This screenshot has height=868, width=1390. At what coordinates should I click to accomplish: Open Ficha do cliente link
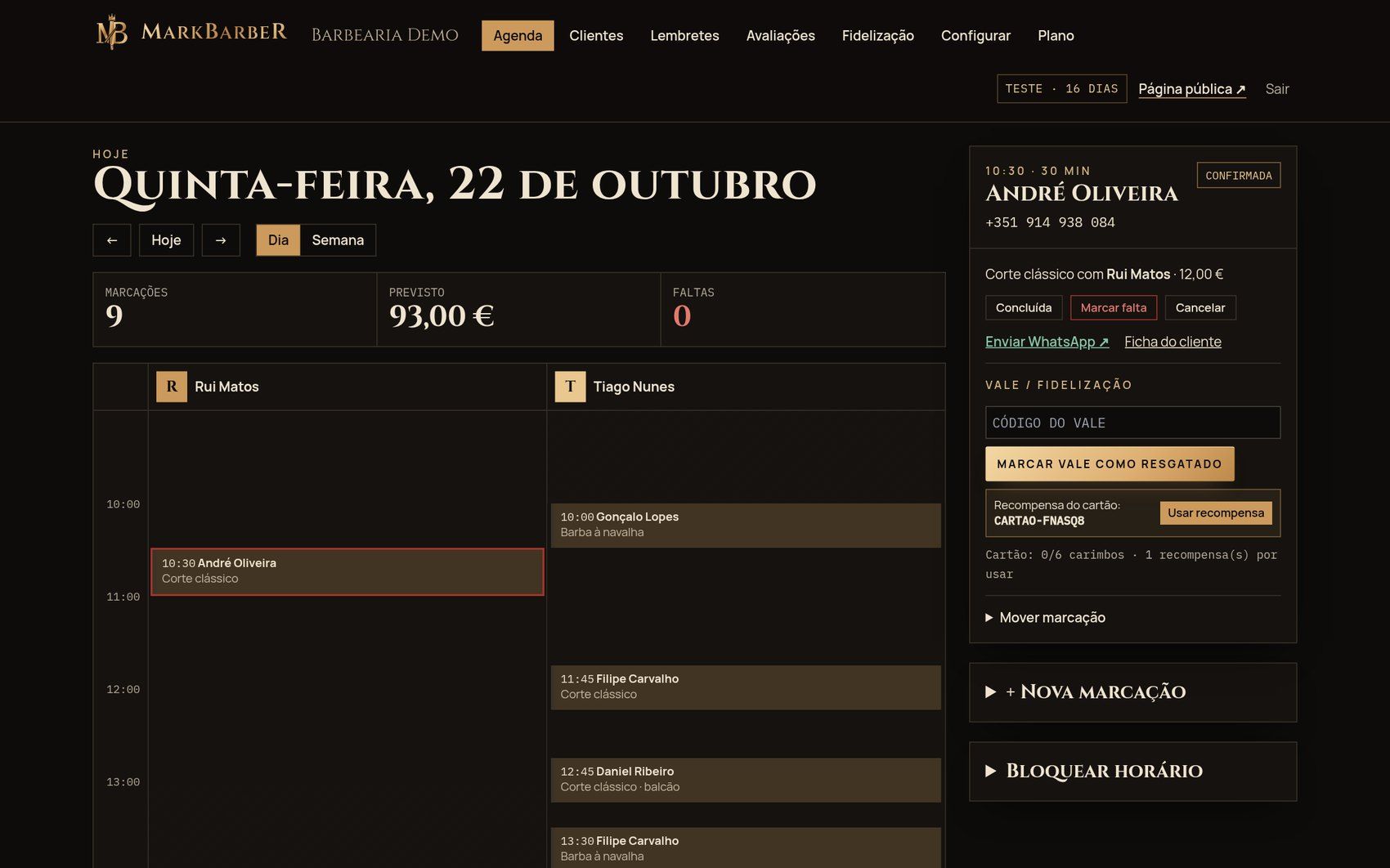point(1173,342)
